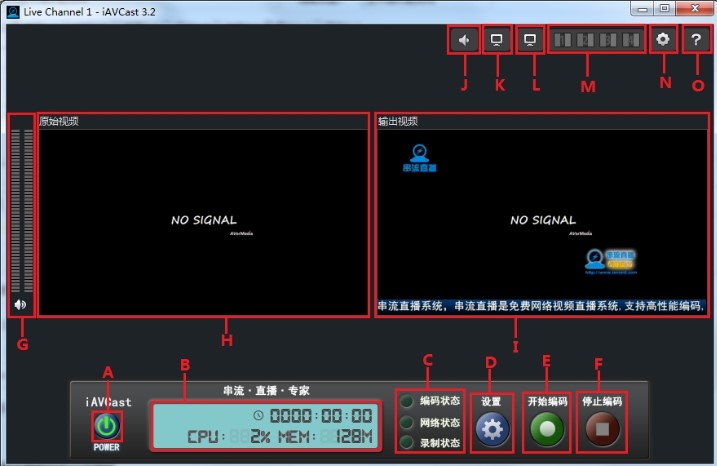Switch to channel 4 in the channel selector
Image resolution: width=717 pixels, height=466 pixels.
click(631, 40)
